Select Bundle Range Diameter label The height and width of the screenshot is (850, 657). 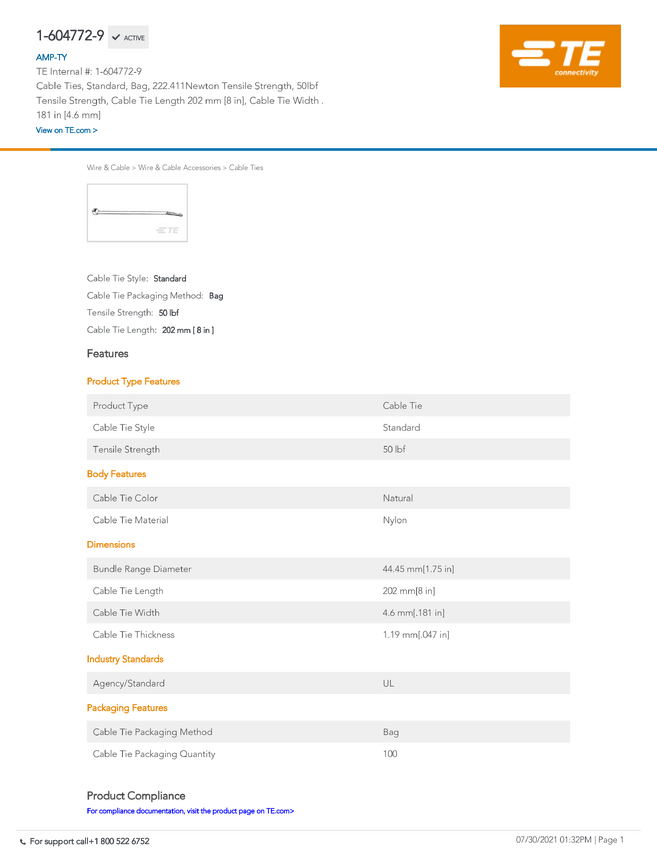pos(142,569)
